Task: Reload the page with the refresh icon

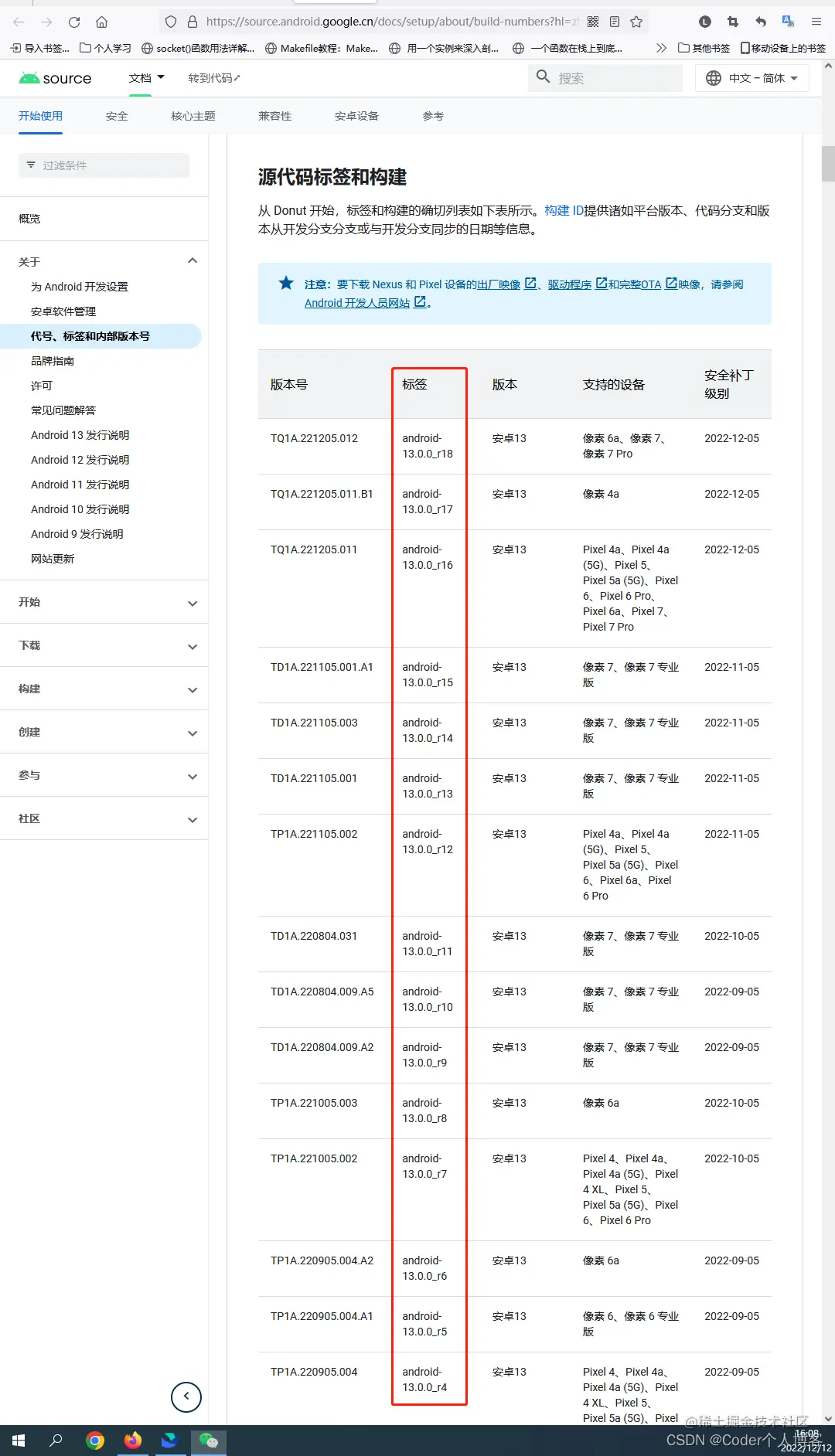Action: [74, 22]
